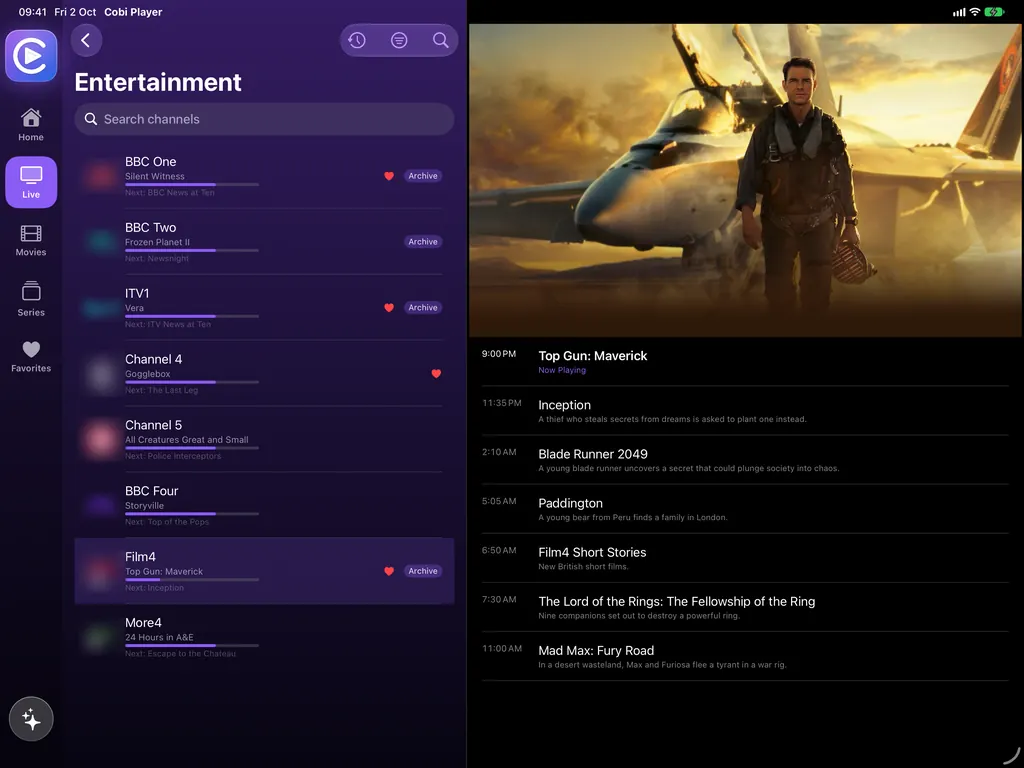Toggle favorite heart for ITV1

(x=389, y=308)
